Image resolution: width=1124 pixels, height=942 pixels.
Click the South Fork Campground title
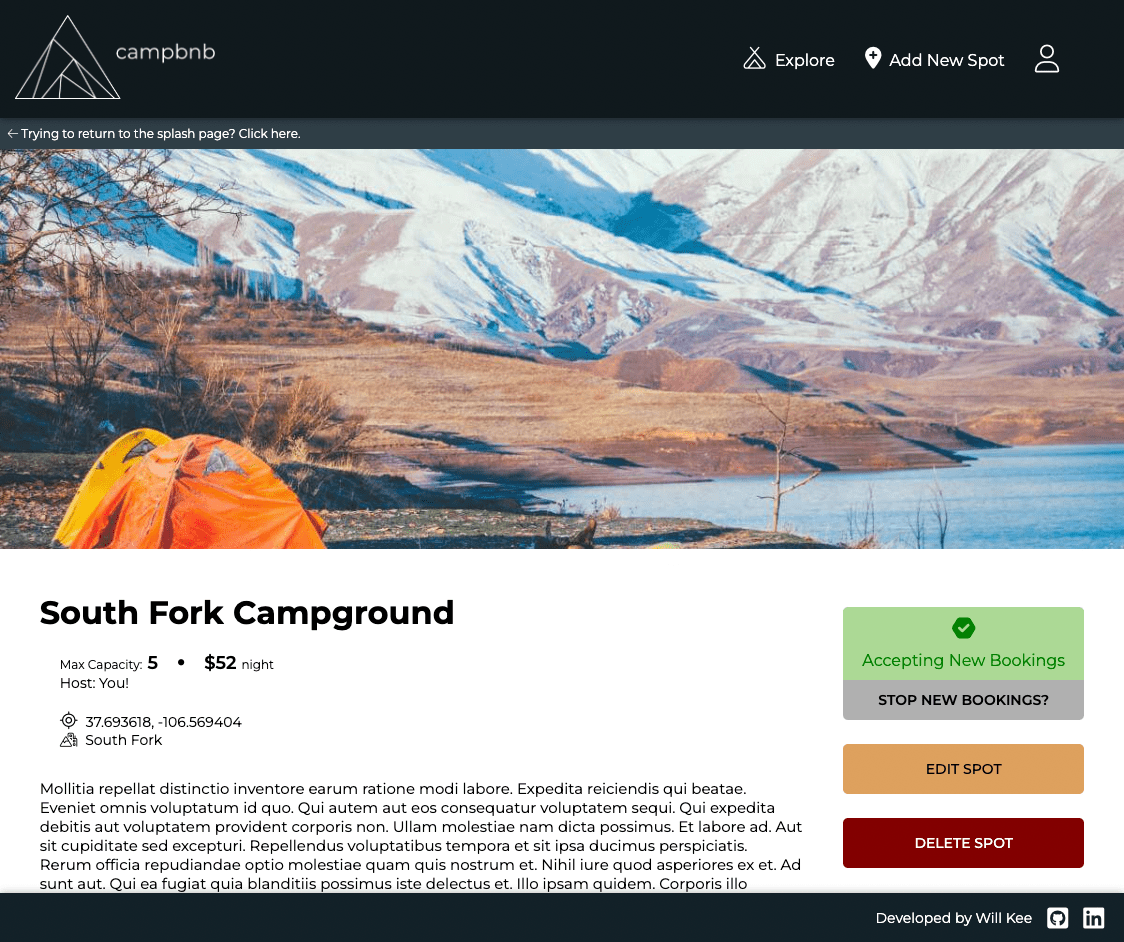pos(247,614)
